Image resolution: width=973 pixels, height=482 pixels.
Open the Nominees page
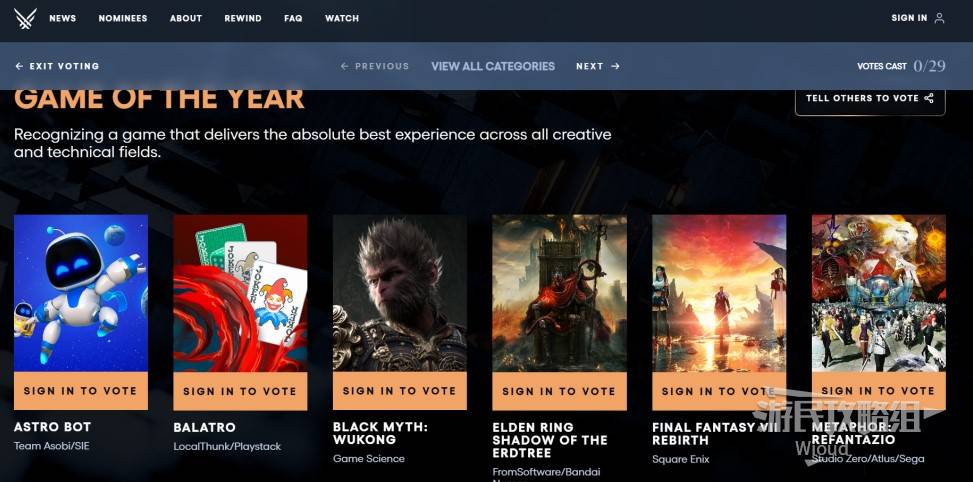click(123, 18)
